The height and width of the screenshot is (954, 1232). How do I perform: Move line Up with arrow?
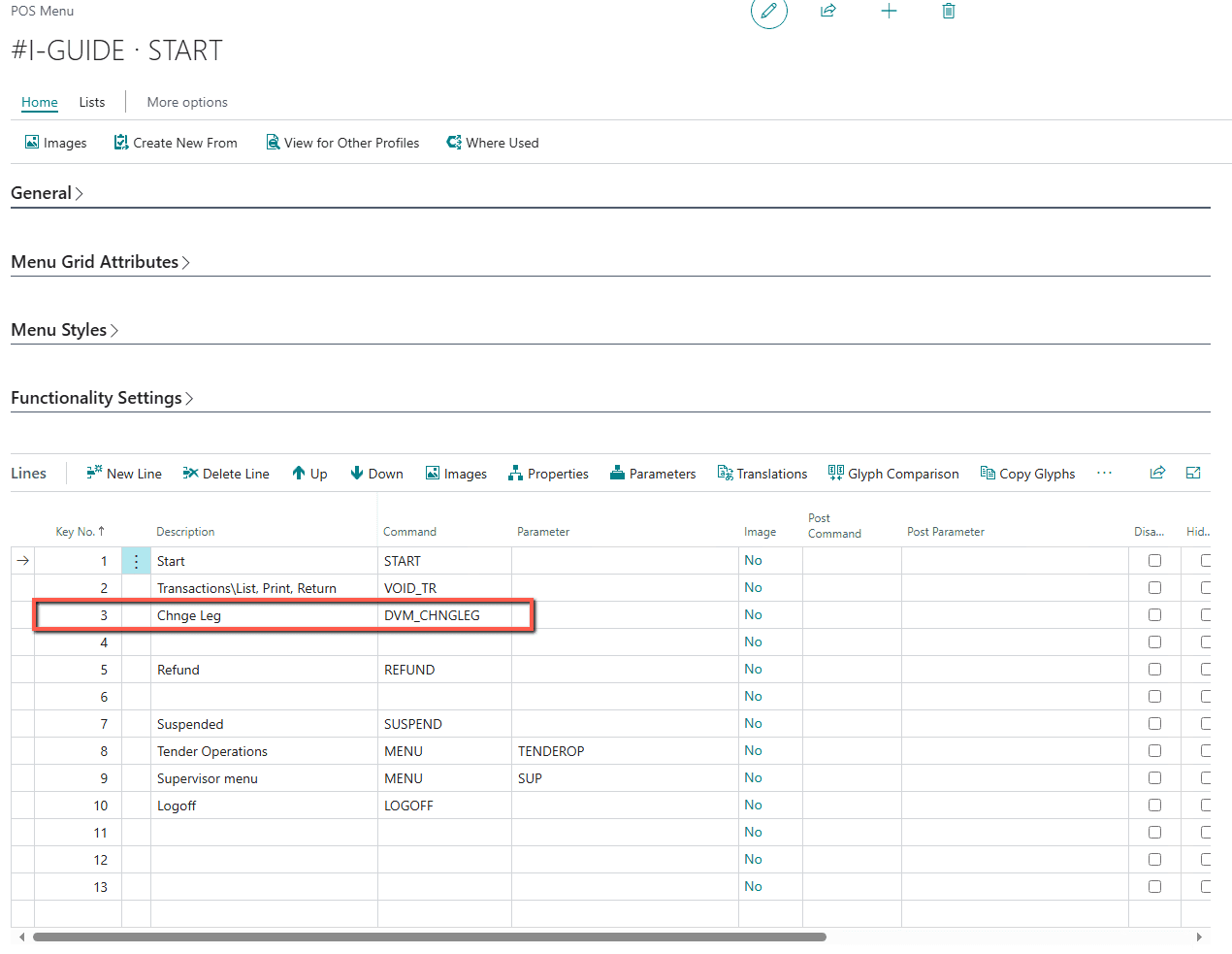pyautogui.click(x=309, y=474)
